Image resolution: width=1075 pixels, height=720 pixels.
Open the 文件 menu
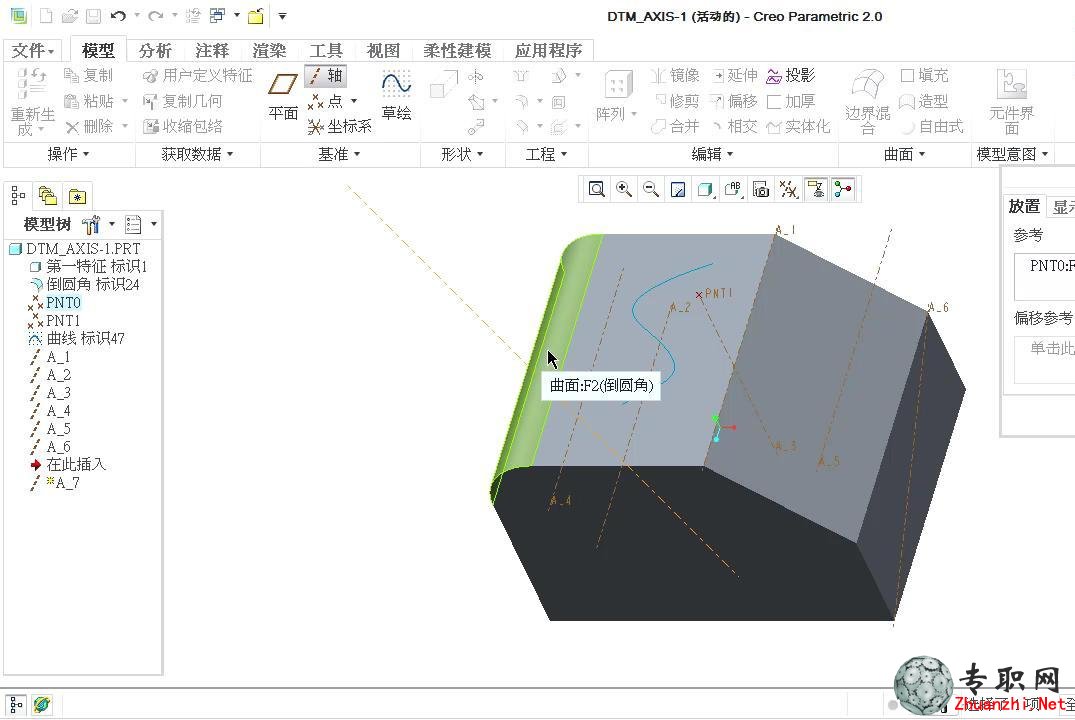pos(32,50)
